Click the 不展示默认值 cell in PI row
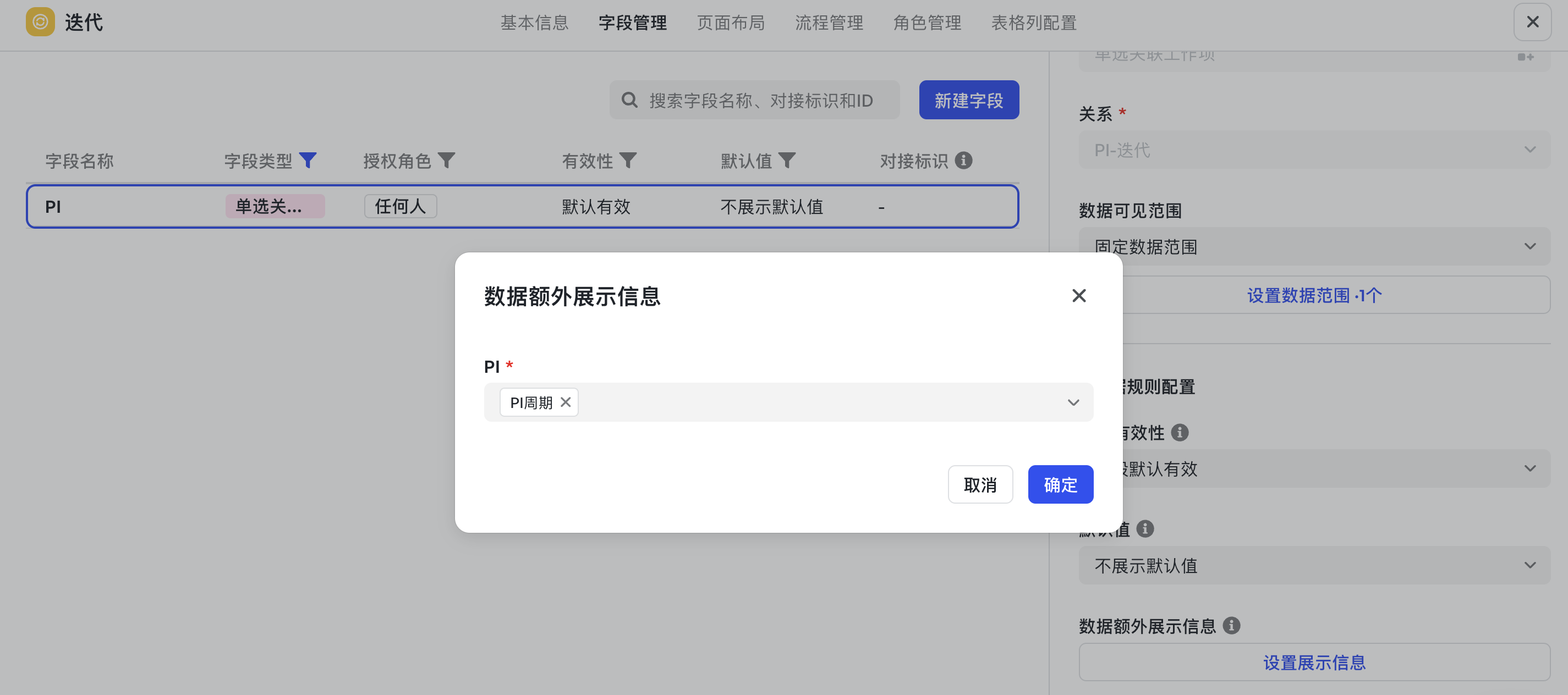Image resolution: width=1568 pixels, height=695 pixels. pos(771,207)
